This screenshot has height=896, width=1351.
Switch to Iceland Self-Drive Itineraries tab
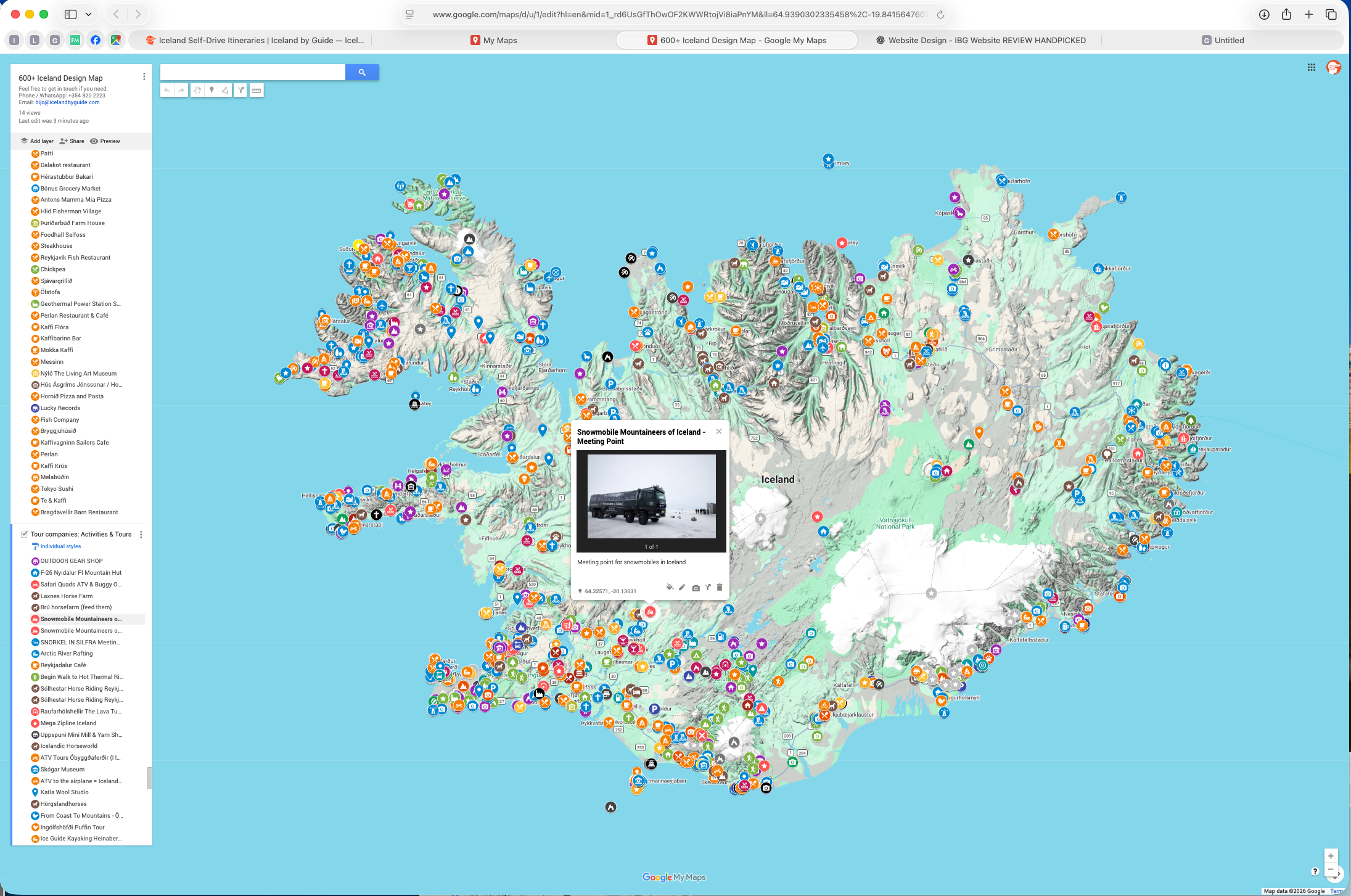[x=254, y=40]
